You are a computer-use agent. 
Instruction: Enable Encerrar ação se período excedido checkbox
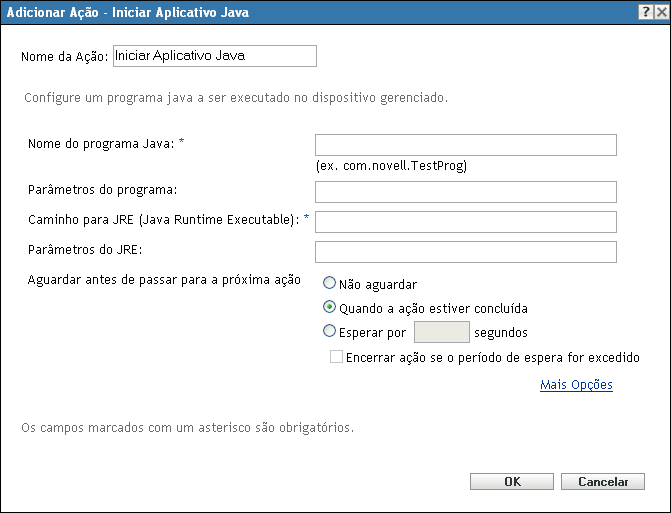point(337,357)
